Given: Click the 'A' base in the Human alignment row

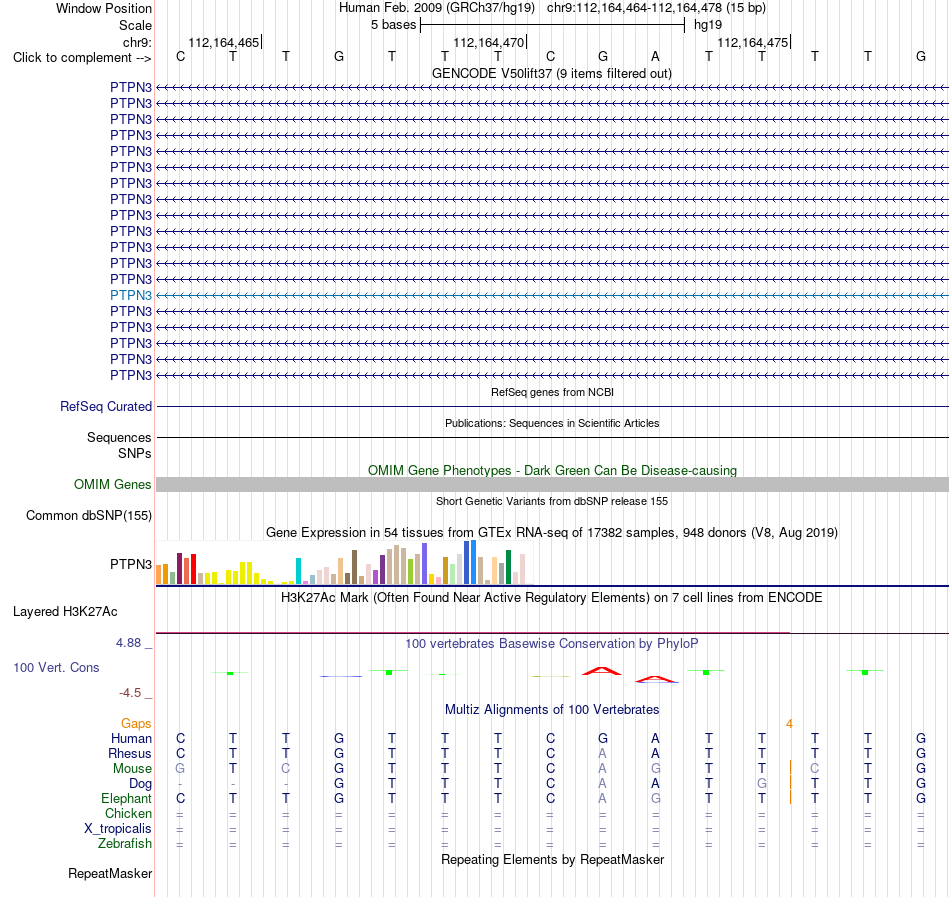Looking at the screenshot, I should tap(655, 738).
